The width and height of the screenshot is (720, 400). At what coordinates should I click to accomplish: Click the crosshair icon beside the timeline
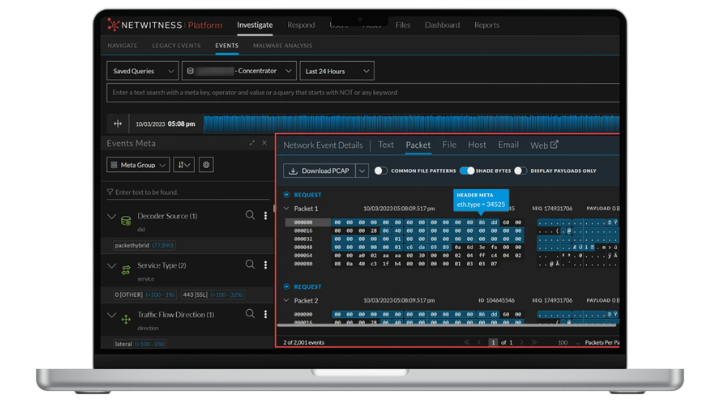pos(118,124)
